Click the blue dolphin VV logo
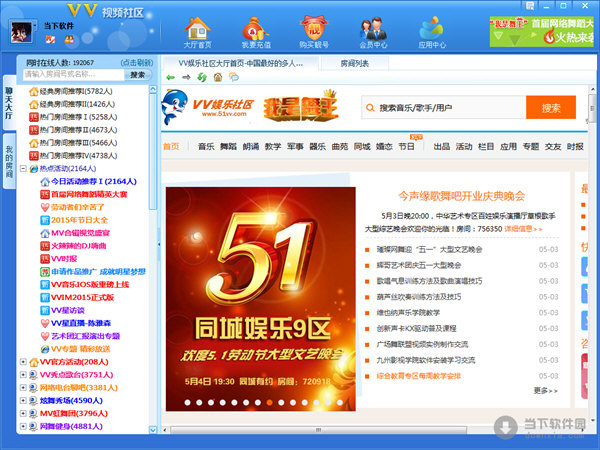Screen dimensions: 600x450 click(174, 107)
